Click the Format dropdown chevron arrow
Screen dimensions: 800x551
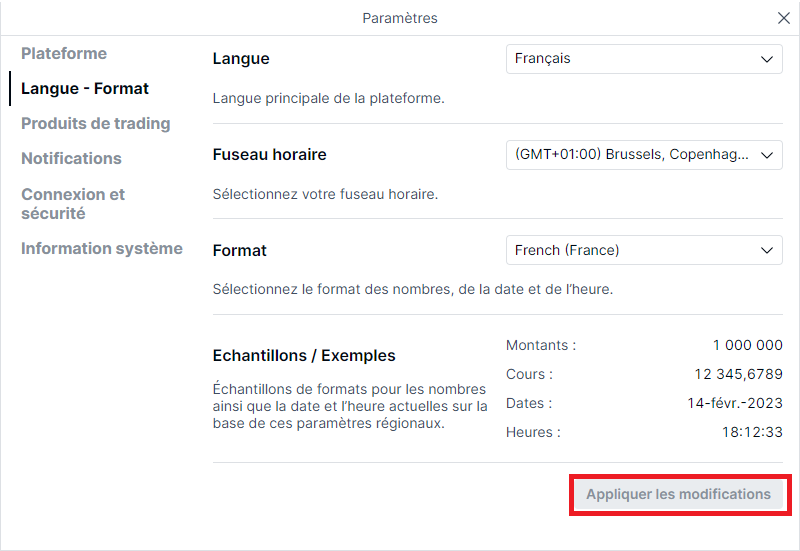767,251
